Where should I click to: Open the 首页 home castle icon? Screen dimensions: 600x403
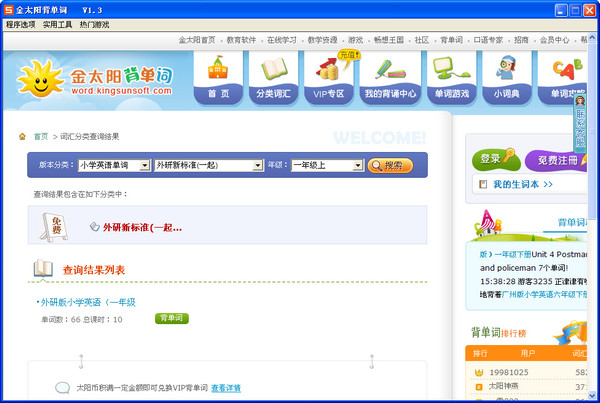click(x=218, y=68)
